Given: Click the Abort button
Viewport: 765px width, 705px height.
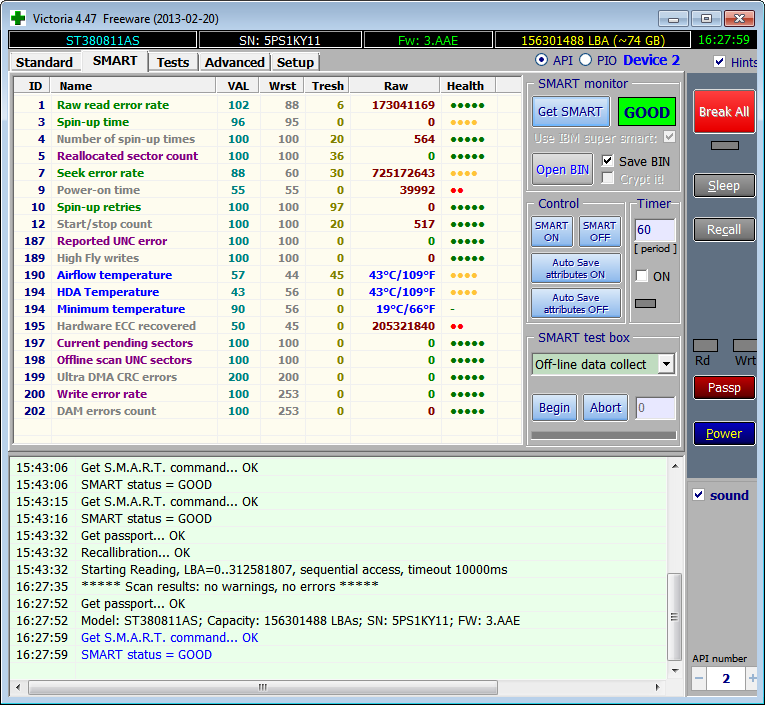Looking at the screenshot, I should [x=605, y=407].
